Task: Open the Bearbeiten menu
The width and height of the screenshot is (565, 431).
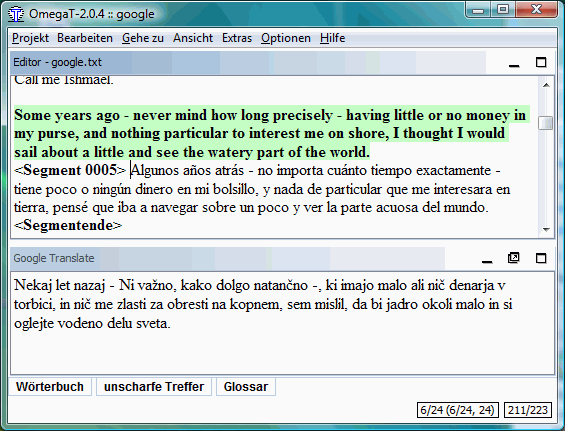Action: coord(85,38)
